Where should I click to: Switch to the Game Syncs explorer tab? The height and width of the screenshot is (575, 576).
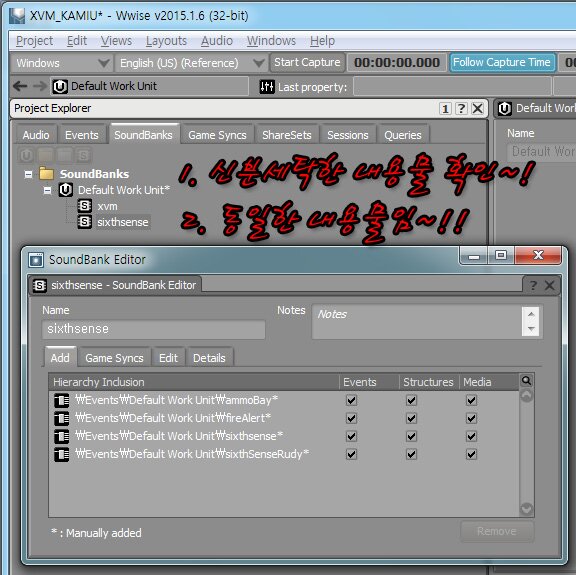(x=217, y=135)
